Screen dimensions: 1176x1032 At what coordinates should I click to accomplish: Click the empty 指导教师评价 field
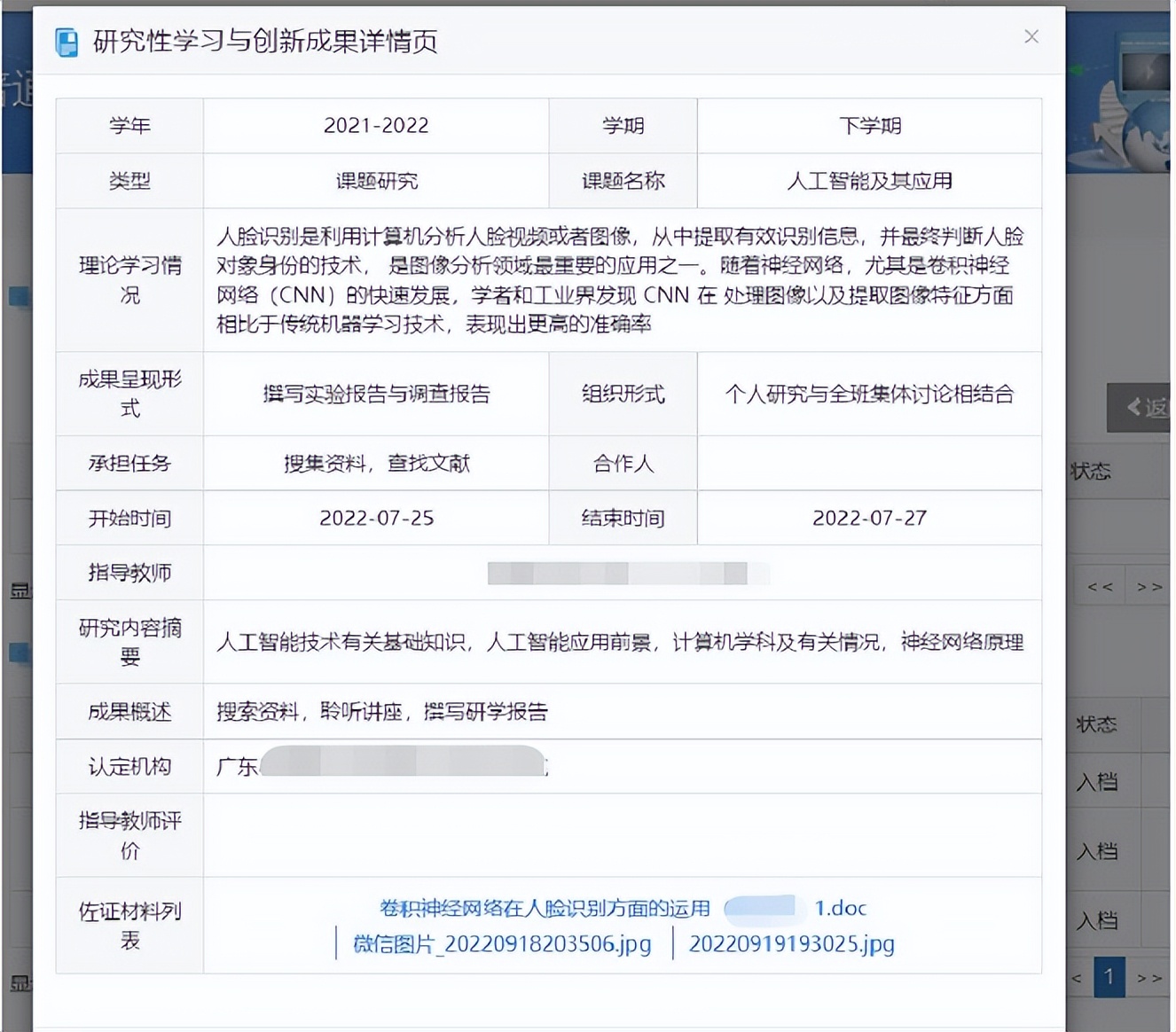coord(621,834)
